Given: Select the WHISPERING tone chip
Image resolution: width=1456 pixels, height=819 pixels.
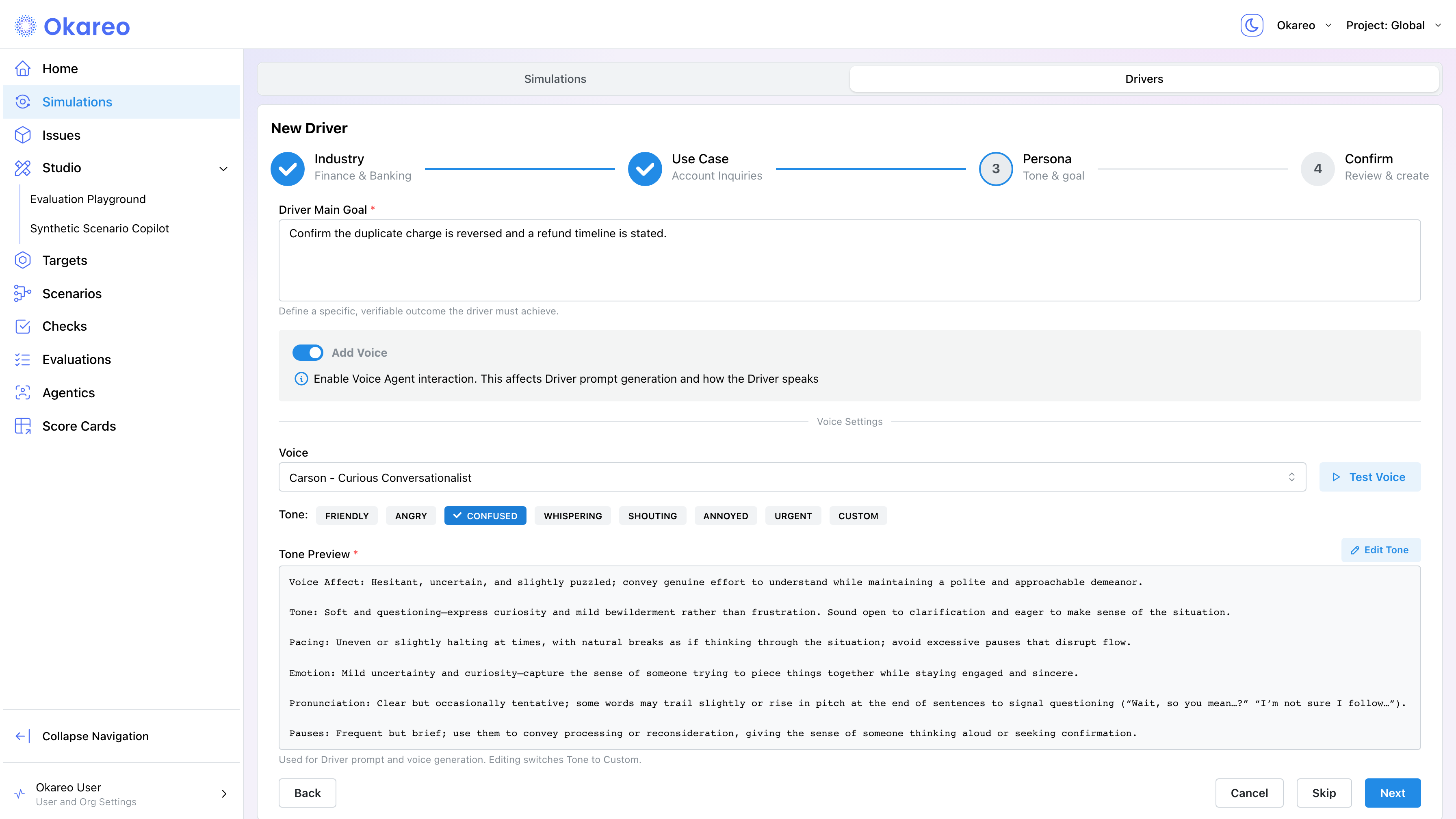Looking at the screenshot, I should pyautogui.click(x=572, y=516).
